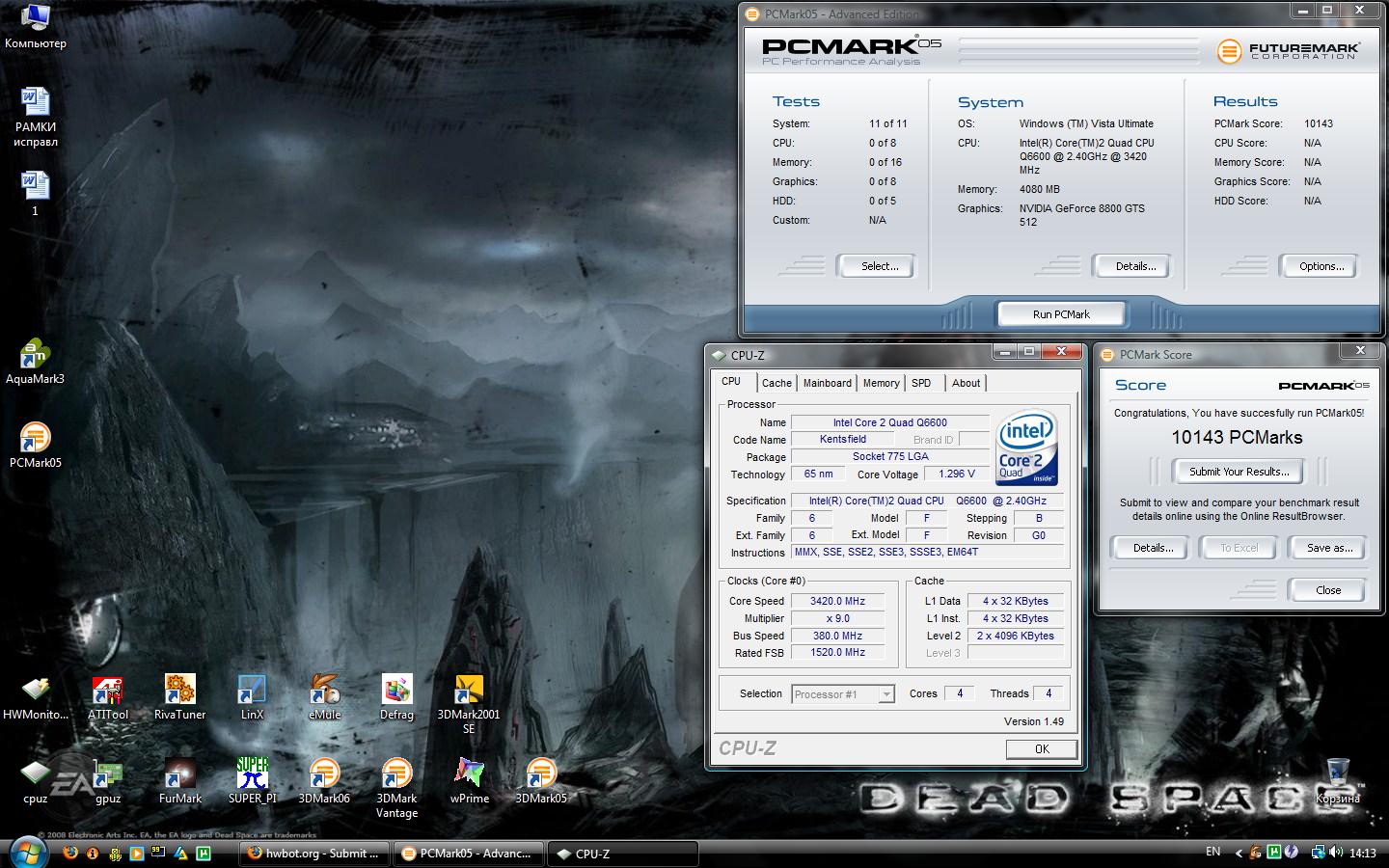This screenshot has width=1389, height=868.
Task: Open the Memory tab in CPU-Z
Action: (x=881, y=383)
